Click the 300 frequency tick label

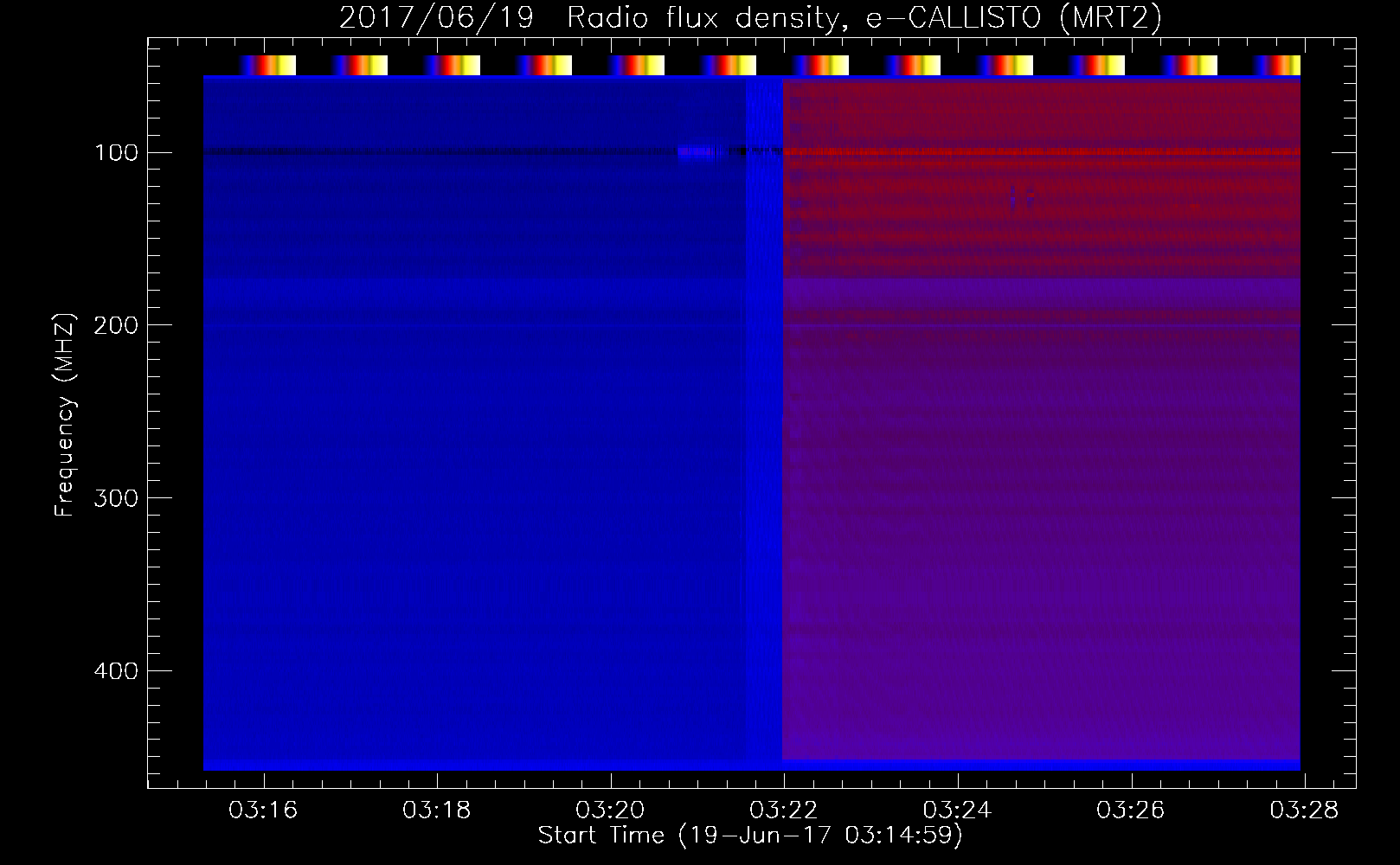(116, 498)
